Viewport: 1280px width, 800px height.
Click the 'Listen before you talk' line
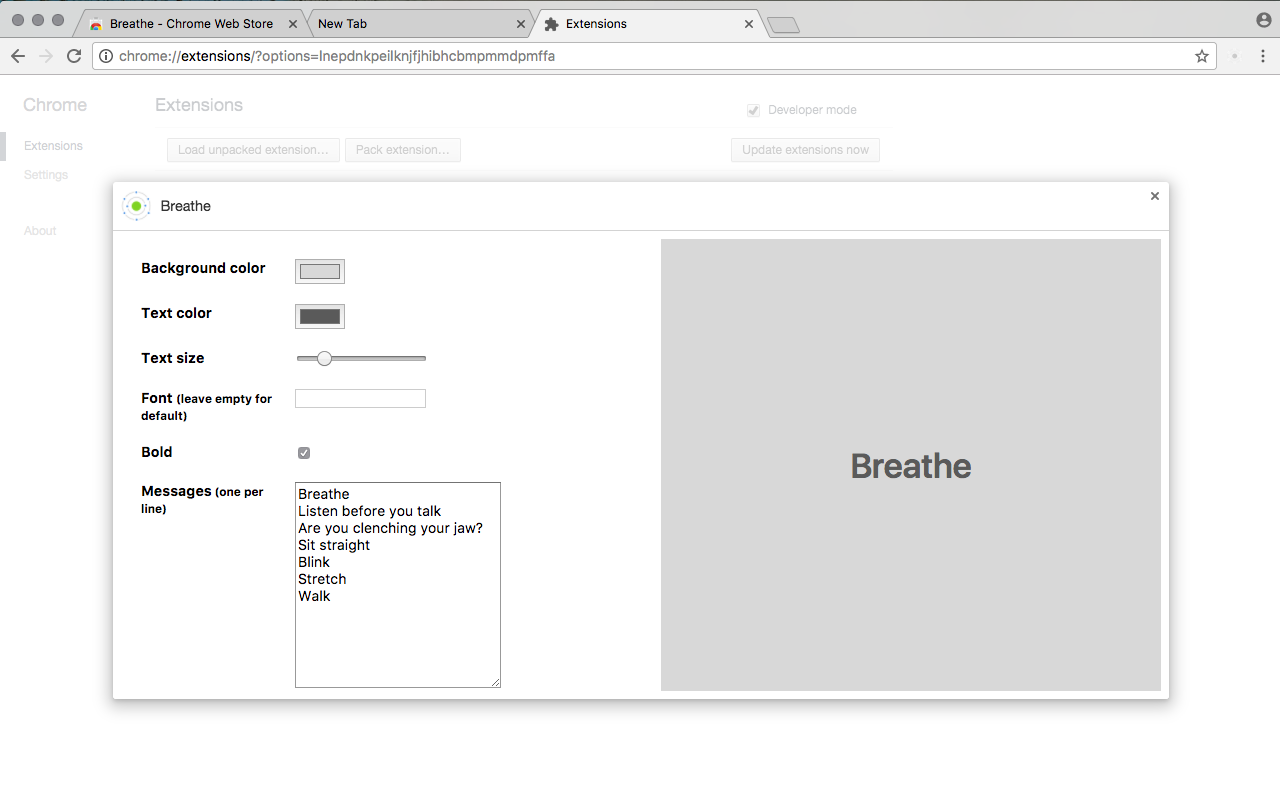coord(370,511)
